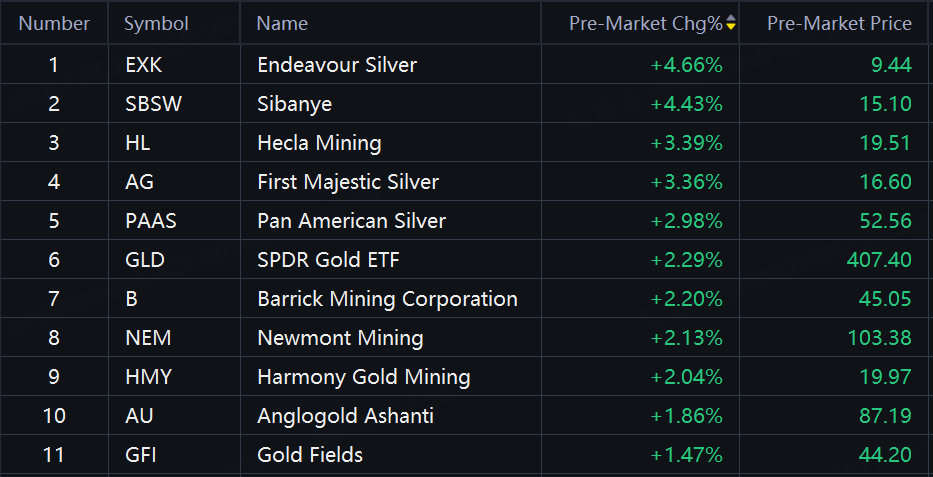The width and height of the screenshot is (933, 477).
Task: Sort by the Symbol column header
Action: [155, 23]
